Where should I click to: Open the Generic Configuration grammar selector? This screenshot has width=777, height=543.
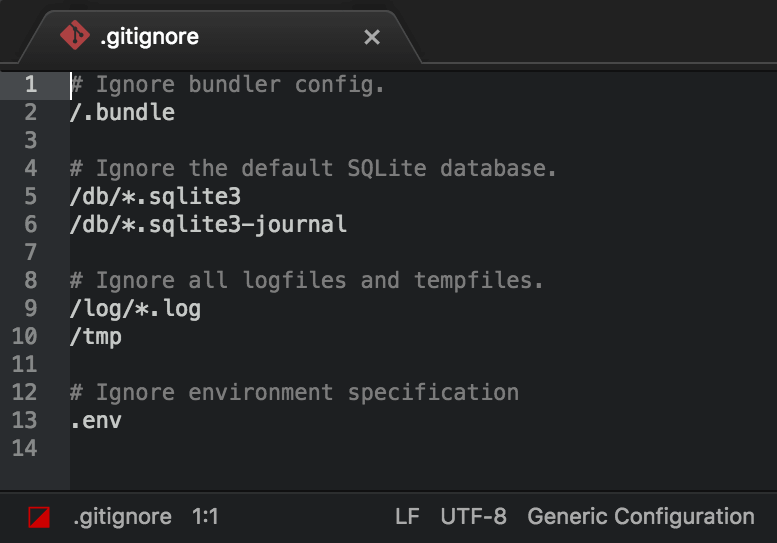[x=641, y=517]
